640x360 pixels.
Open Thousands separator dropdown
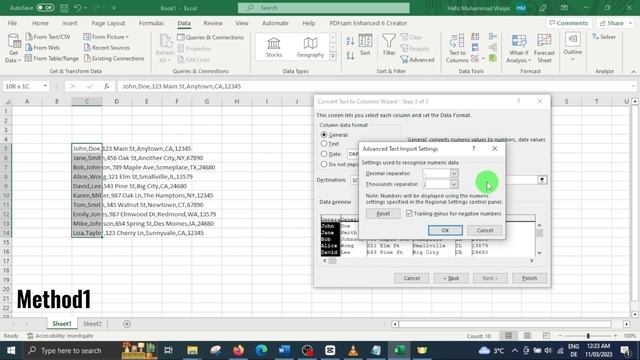coord(454,184)
